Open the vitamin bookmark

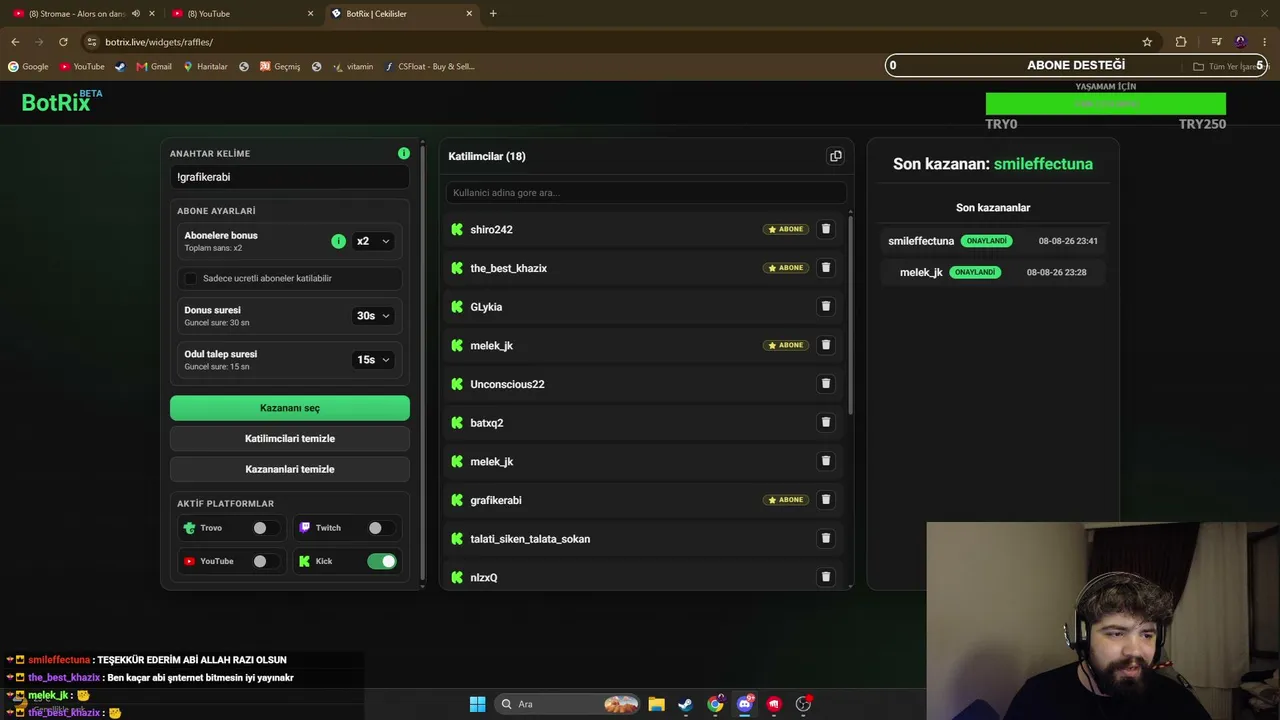[x=353, y=67]
